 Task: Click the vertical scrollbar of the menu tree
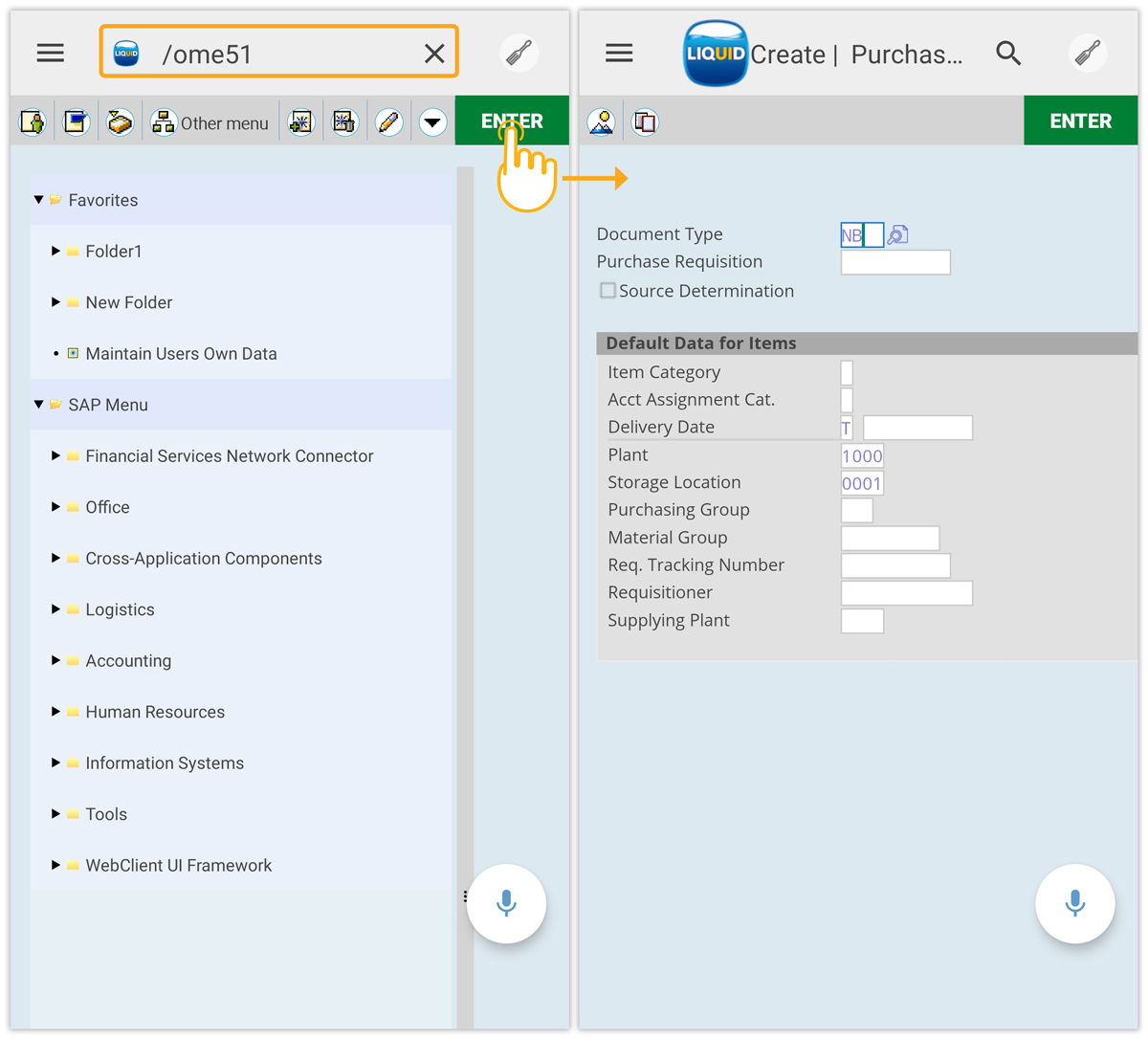coord(465,598)
